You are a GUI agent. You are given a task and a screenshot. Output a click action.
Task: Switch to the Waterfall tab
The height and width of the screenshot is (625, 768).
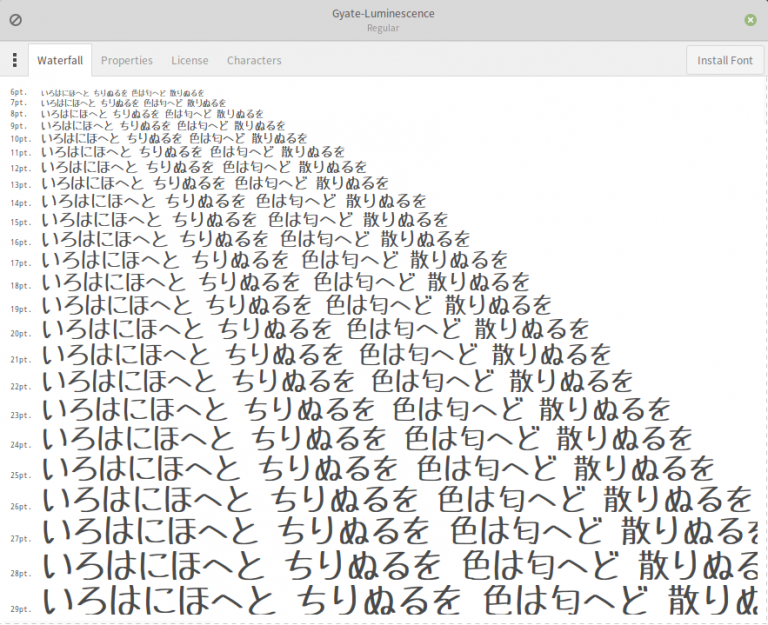click(x=60, y=60)
